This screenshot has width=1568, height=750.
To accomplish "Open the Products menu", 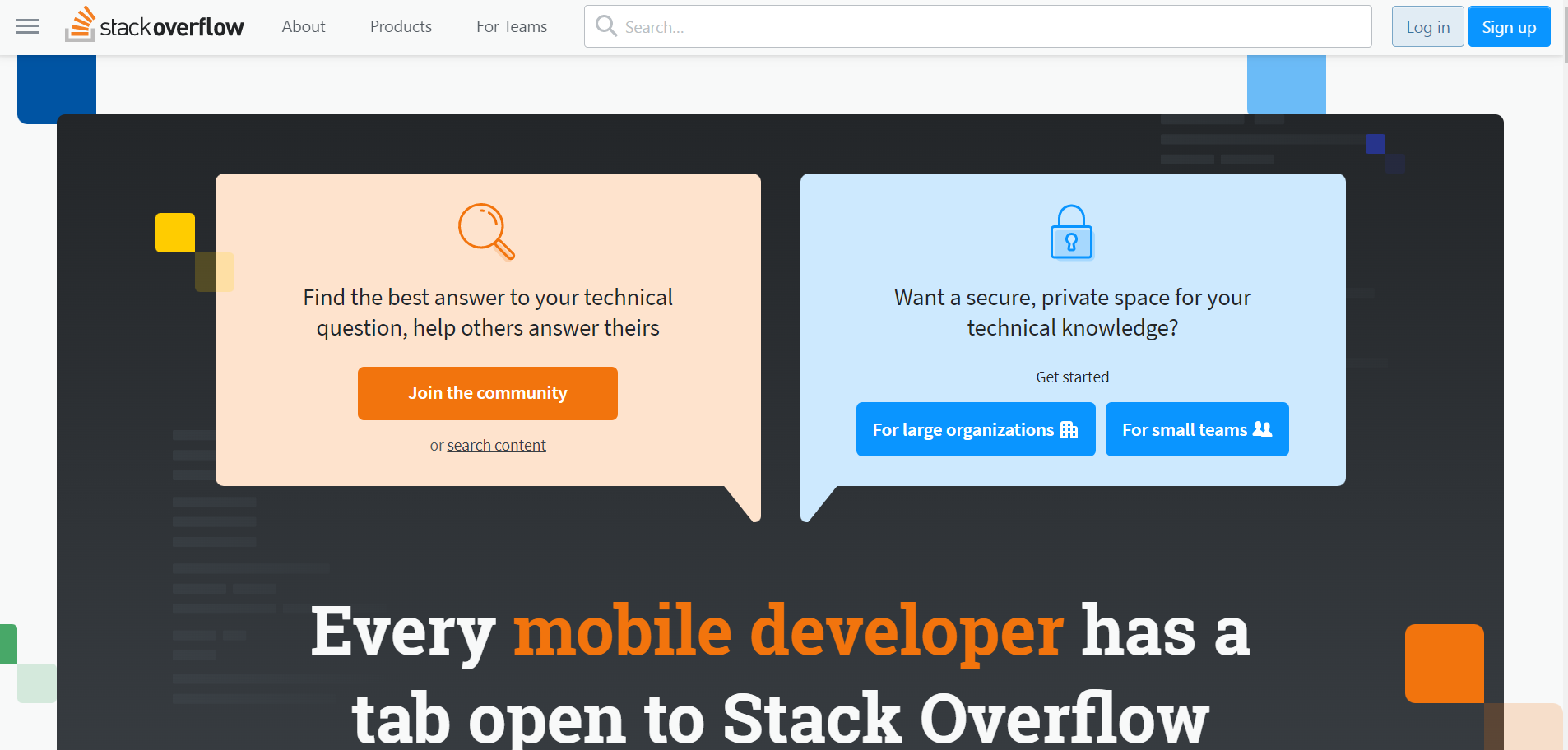I will pyautogui.click(x=401, y=25).
